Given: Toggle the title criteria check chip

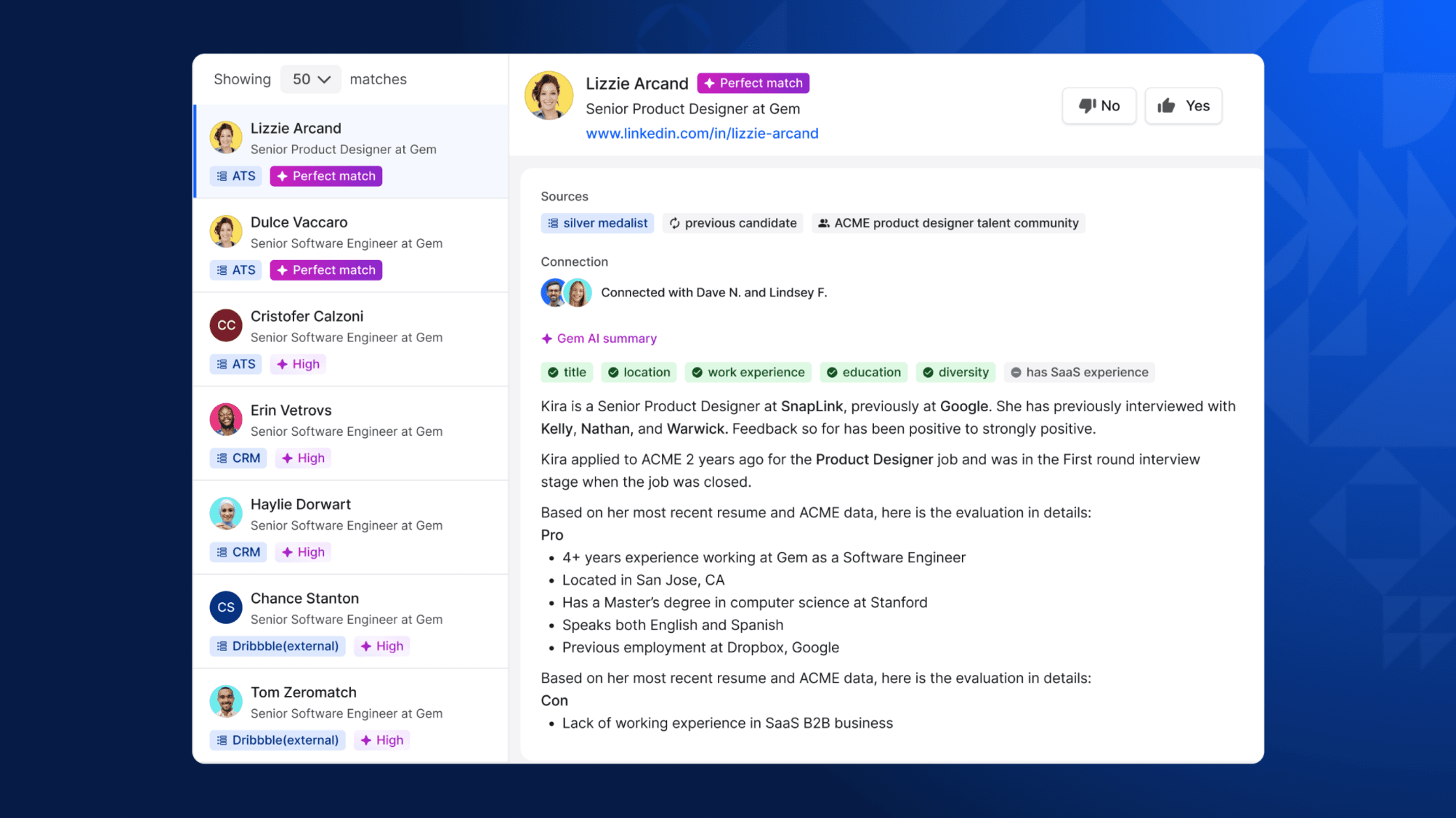Looking at the screenshot, I should pos(567,373).
